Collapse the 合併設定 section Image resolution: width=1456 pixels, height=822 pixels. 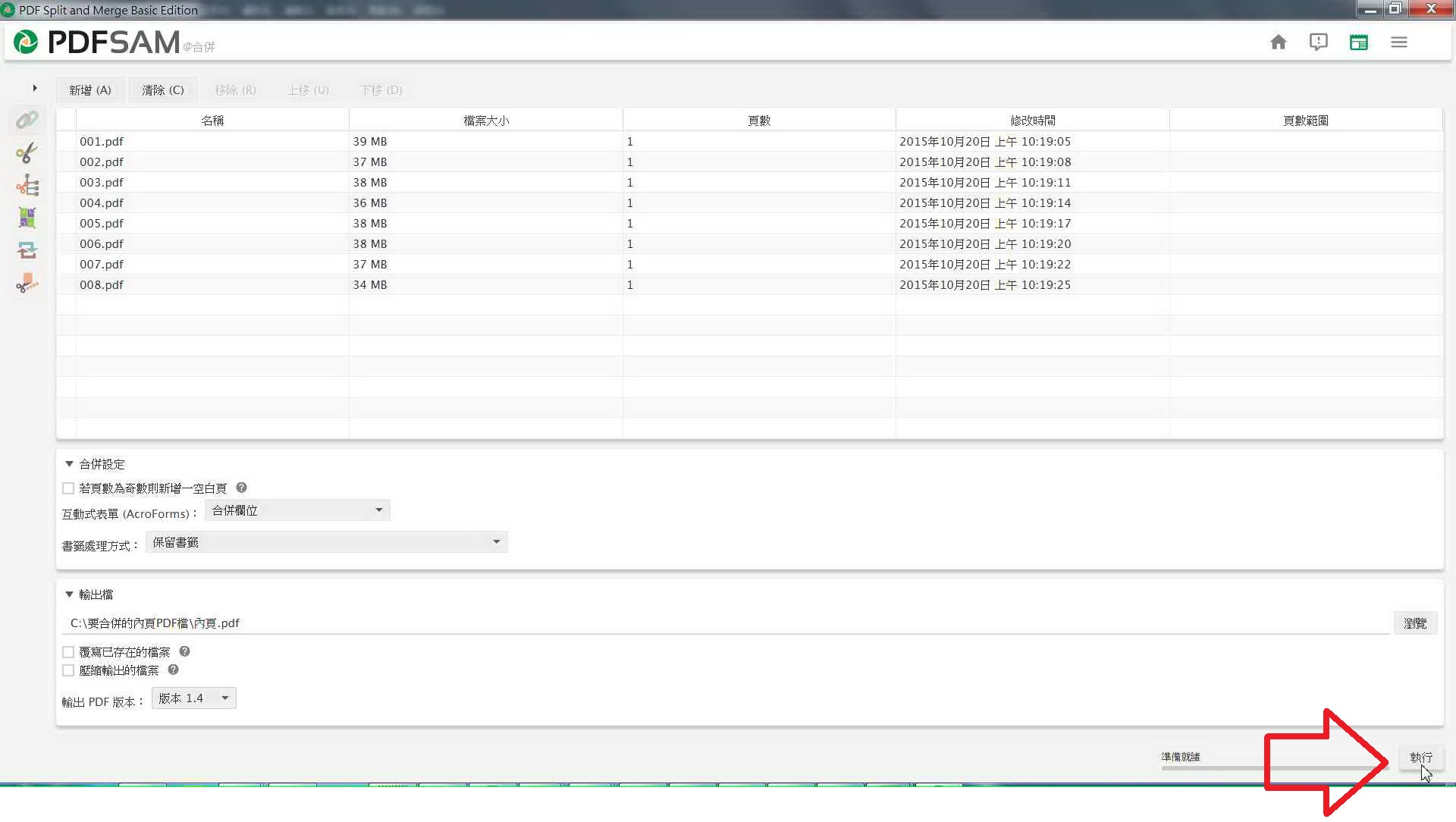pyautogui.click(x=69, y=464)
